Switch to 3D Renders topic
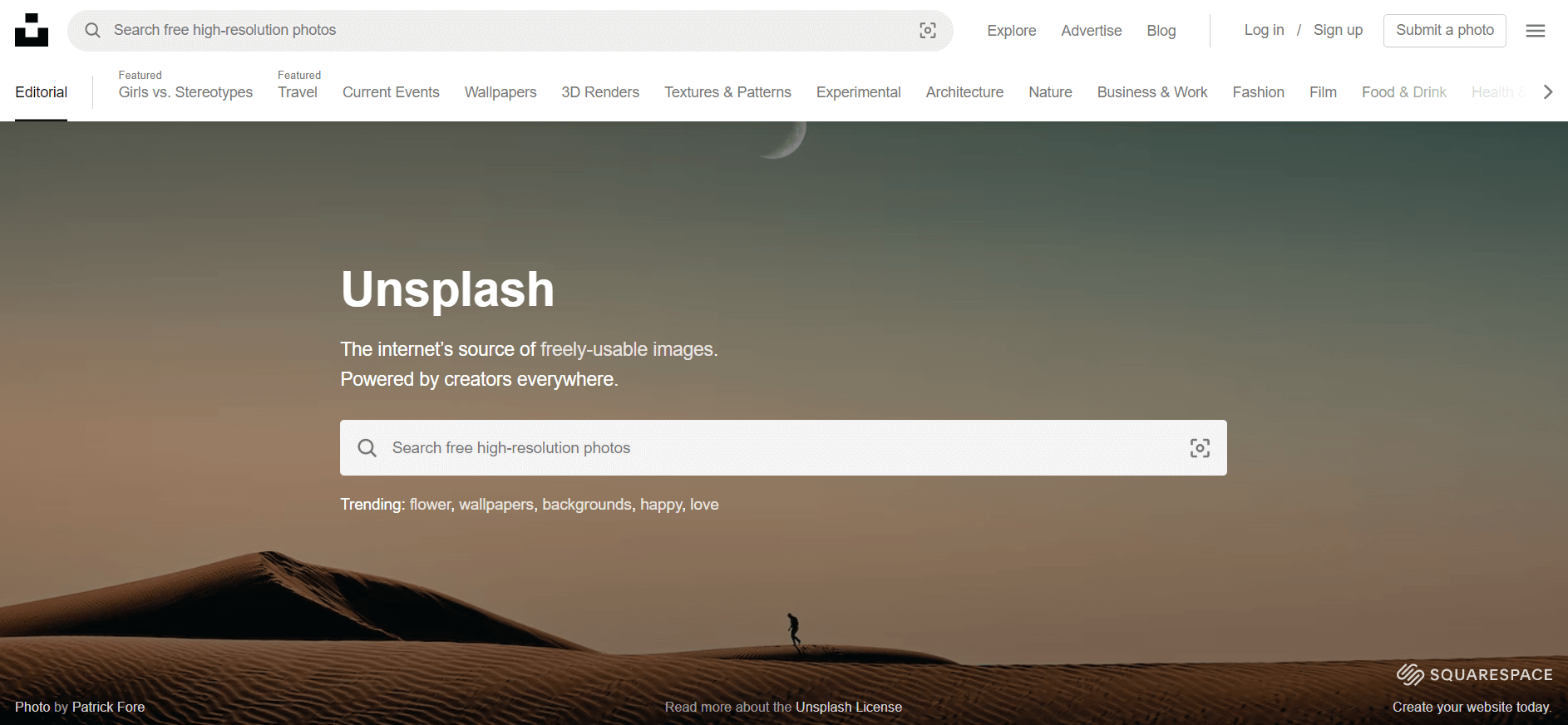The image size is (1568, 725). pyautogui.click(x=600, y=92)
